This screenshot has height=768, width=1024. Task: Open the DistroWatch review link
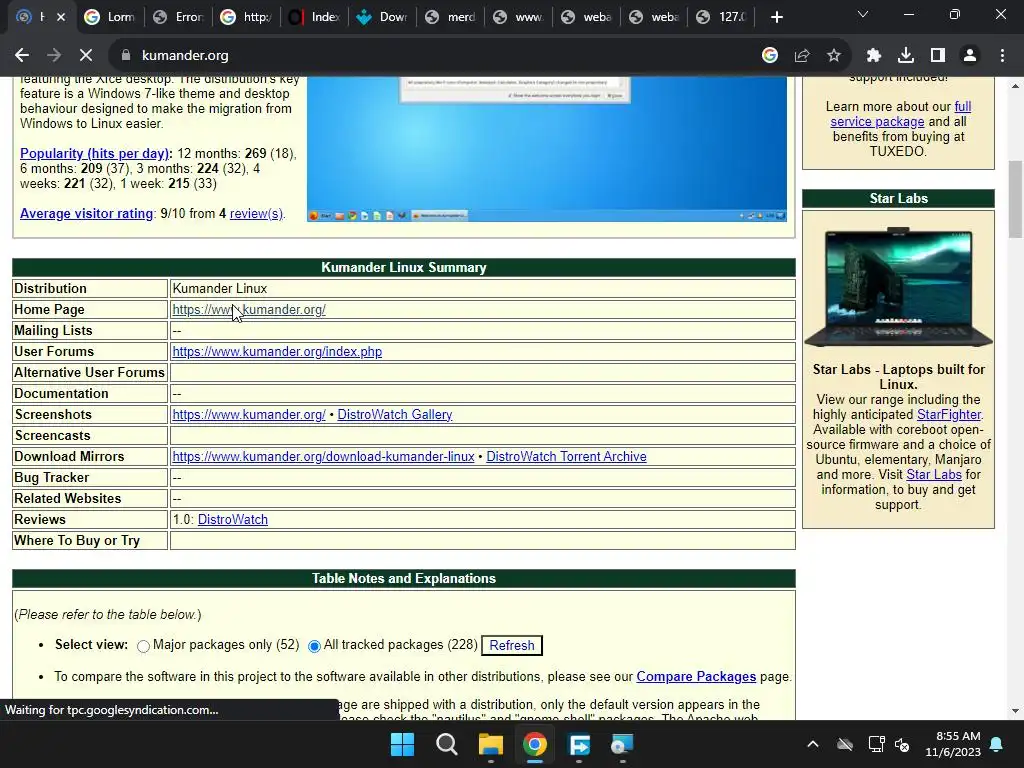pos(232,519)
